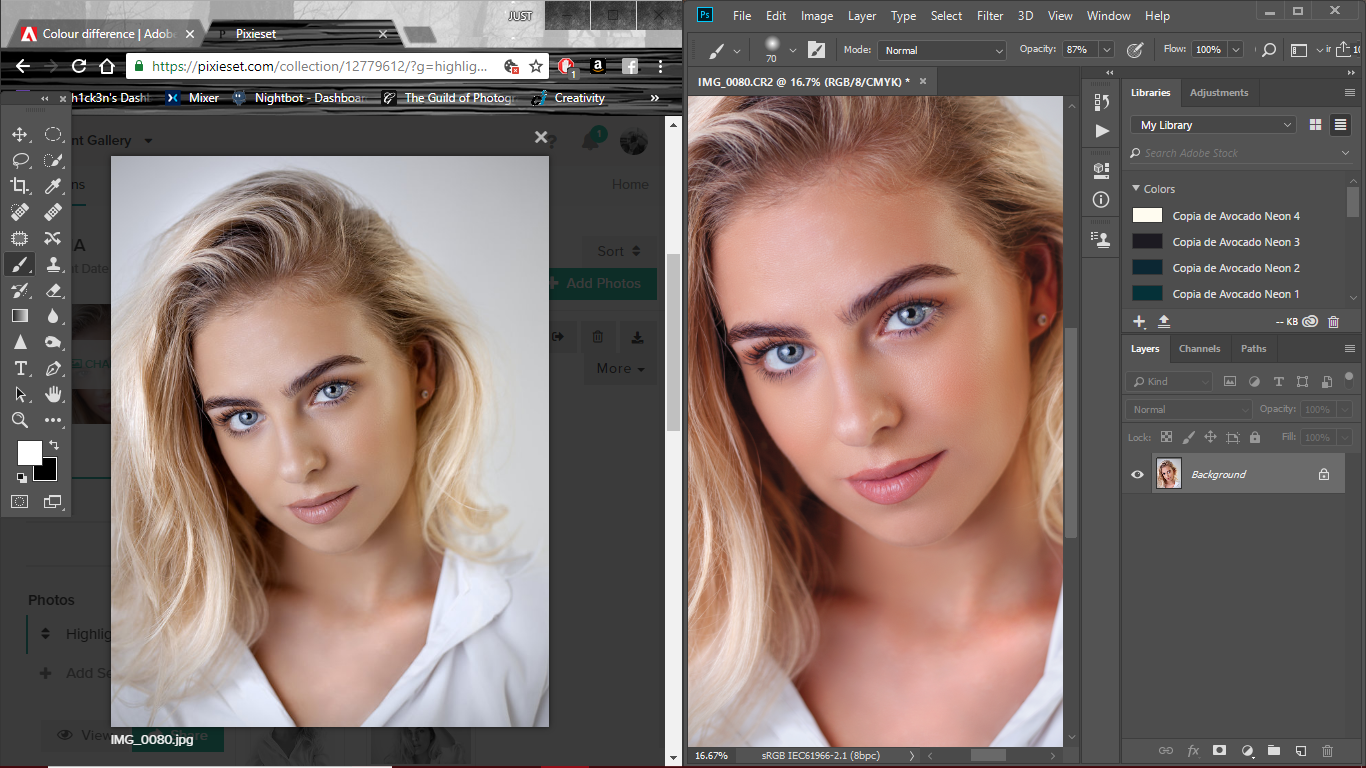Toggle Background layer visibility eye

click(x=1137, y=474)
